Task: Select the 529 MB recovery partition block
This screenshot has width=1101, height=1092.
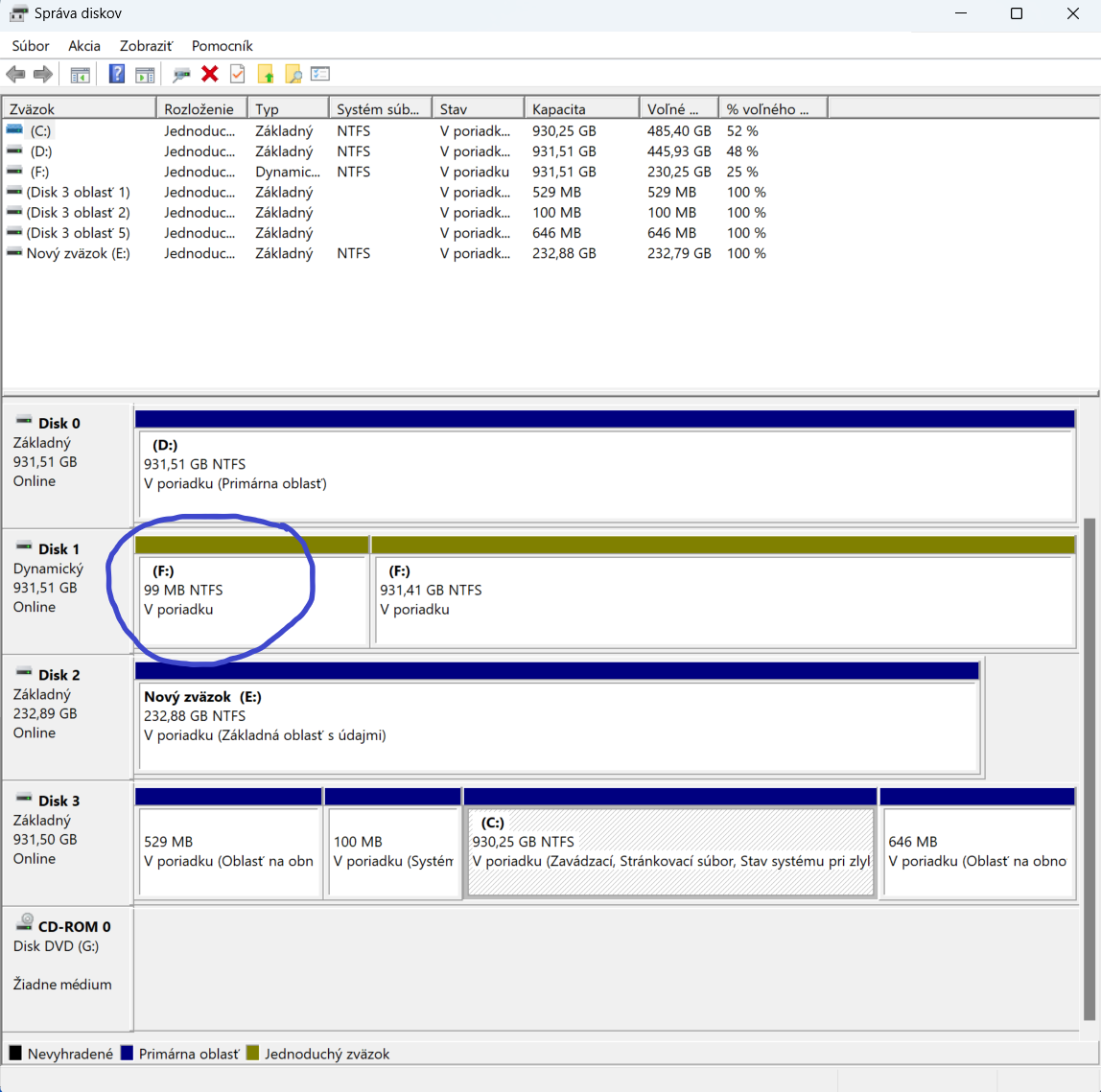Action: click(x=228, y=844)
